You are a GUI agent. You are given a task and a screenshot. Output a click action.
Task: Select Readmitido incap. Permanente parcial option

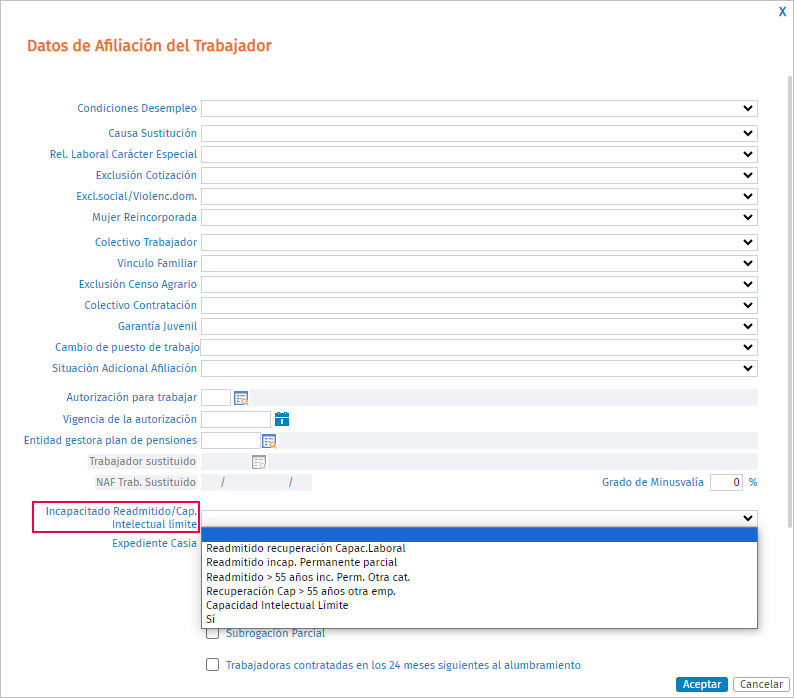coord(479,562)
